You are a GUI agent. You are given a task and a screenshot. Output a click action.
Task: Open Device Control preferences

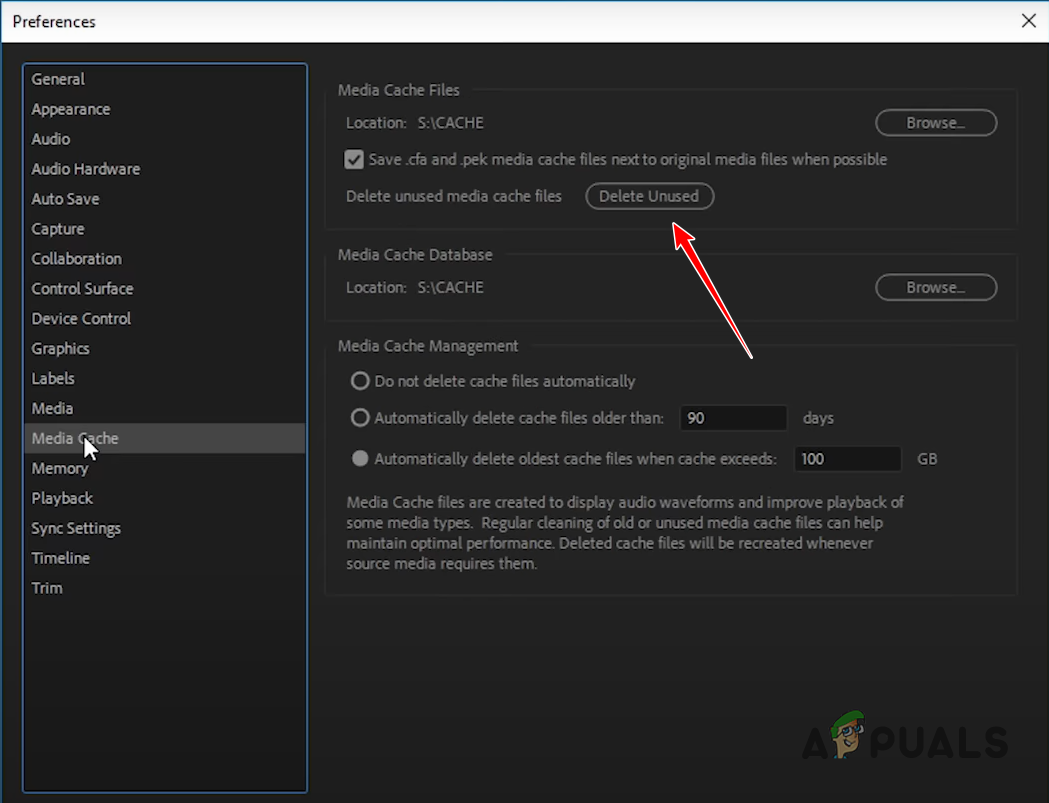click(x=81, y=318)
